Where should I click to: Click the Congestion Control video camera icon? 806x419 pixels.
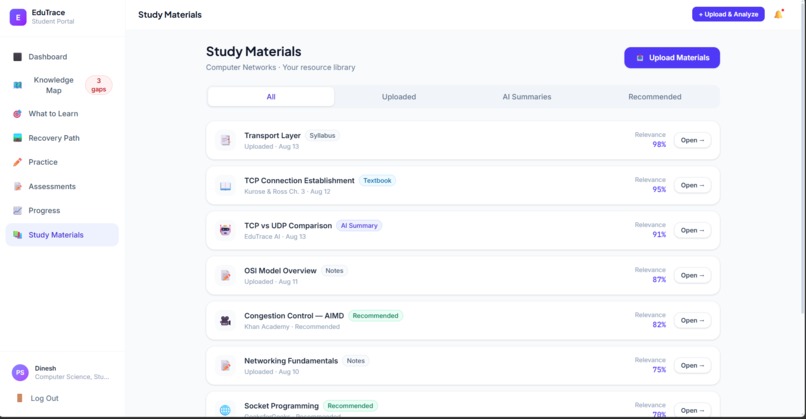pos(225,320)
